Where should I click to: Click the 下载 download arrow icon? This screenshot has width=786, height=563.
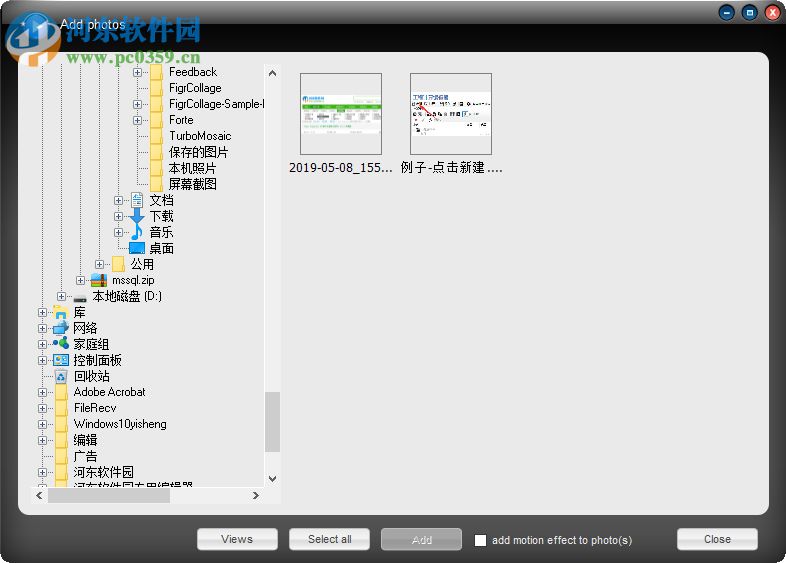[137, 217]
